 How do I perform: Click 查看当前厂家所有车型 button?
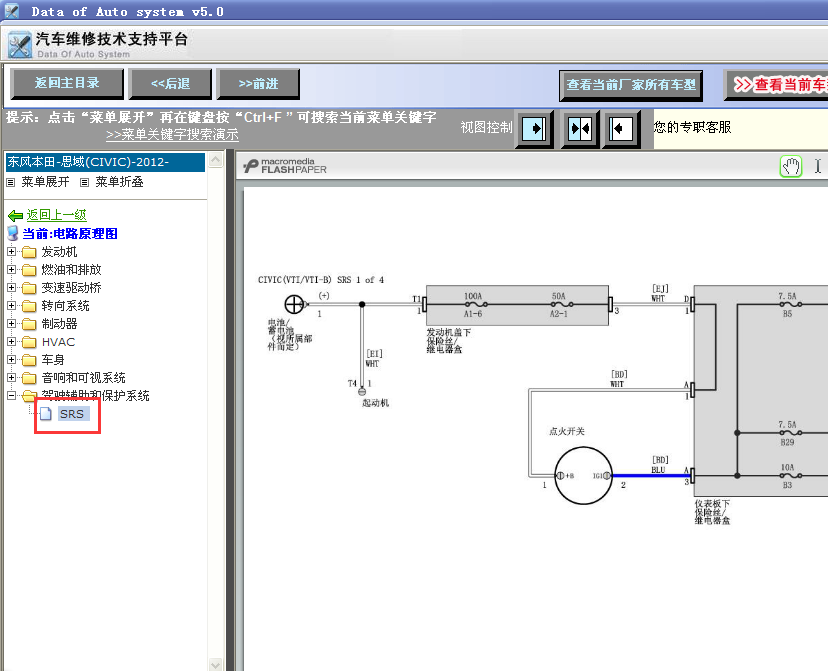631,85
